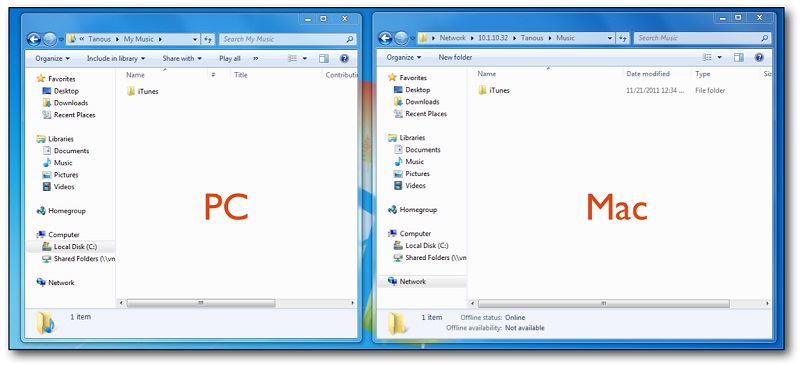Change view icon in Mac window
The width and height of the screenshot is (800, 365).
707,58
